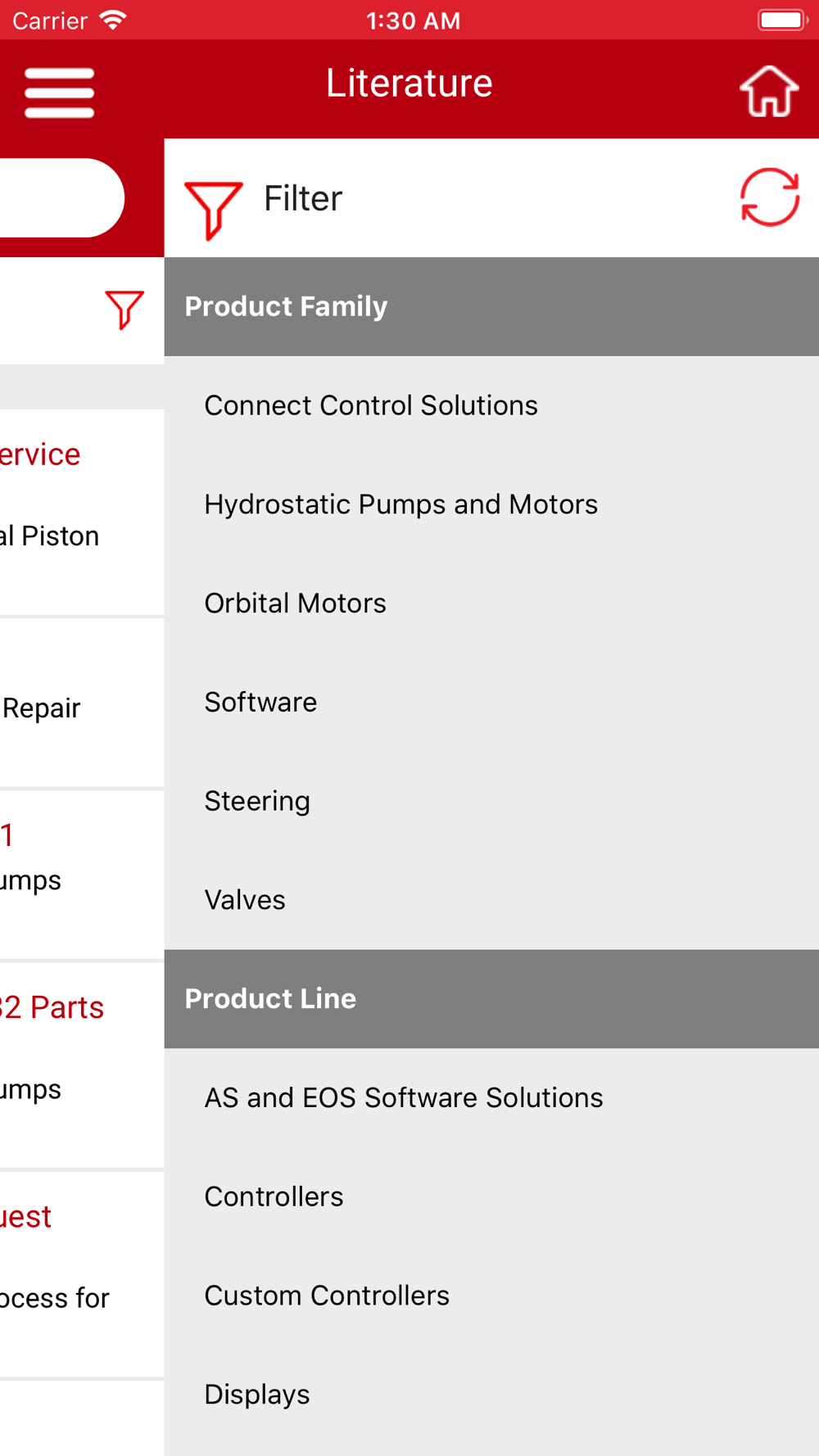Tap the Product Family section header
Screen dimensions: 819x1456
point(491,307)
